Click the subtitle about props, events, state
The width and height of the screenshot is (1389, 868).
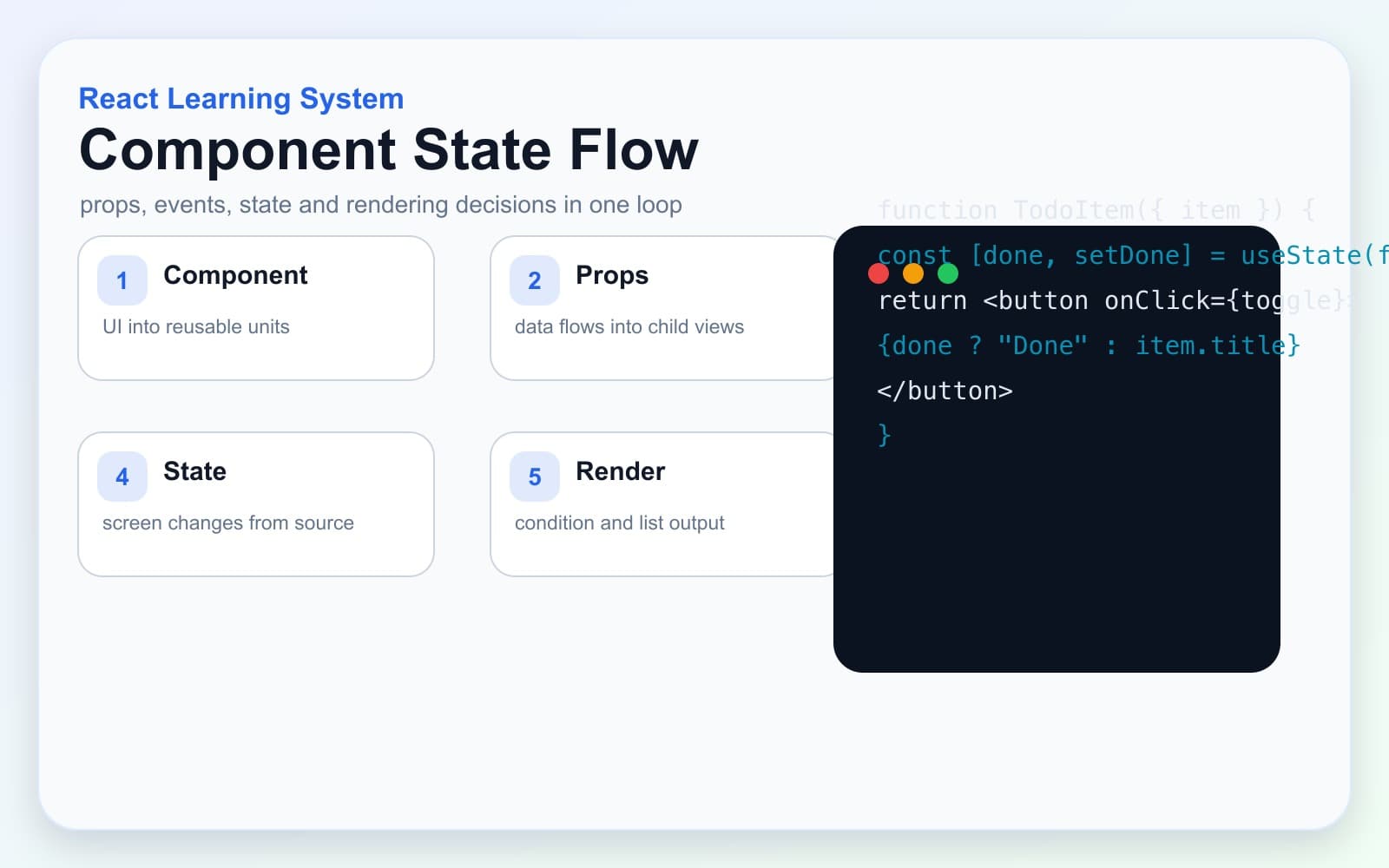point(381,205)
